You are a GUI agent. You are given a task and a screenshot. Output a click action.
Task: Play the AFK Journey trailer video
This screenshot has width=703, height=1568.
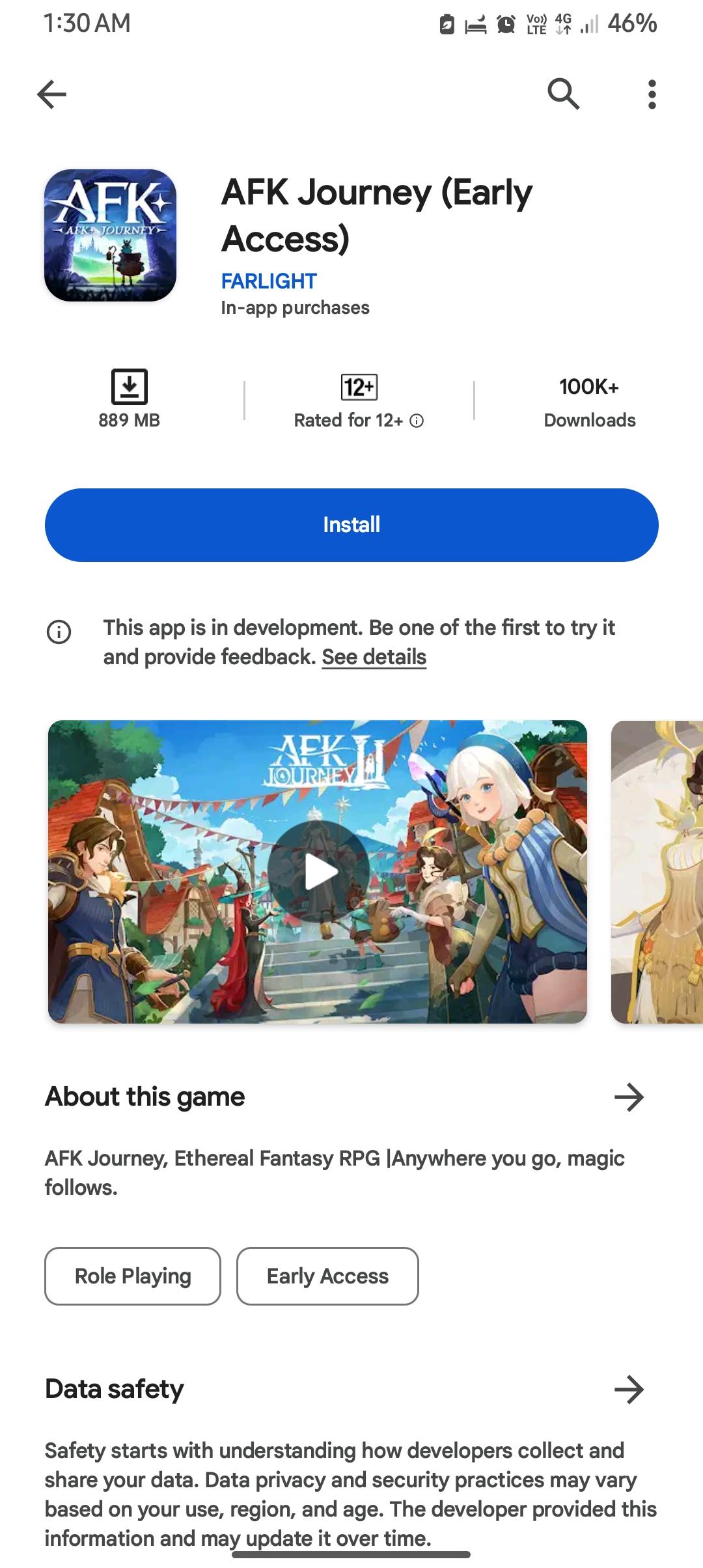coord(318,872)
